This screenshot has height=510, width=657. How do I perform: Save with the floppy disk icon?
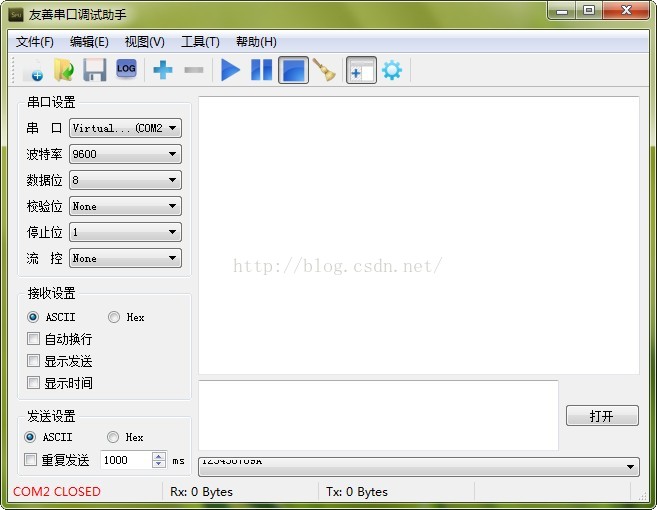click(95, 70)
